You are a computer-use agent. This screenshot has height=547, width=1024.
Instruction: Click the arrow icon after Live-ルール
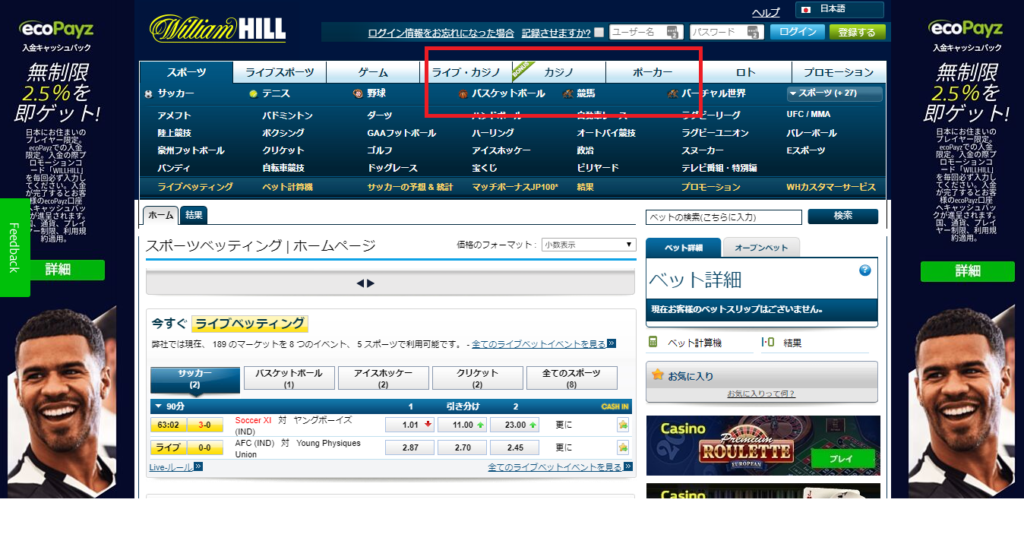[x=199, y=467]
